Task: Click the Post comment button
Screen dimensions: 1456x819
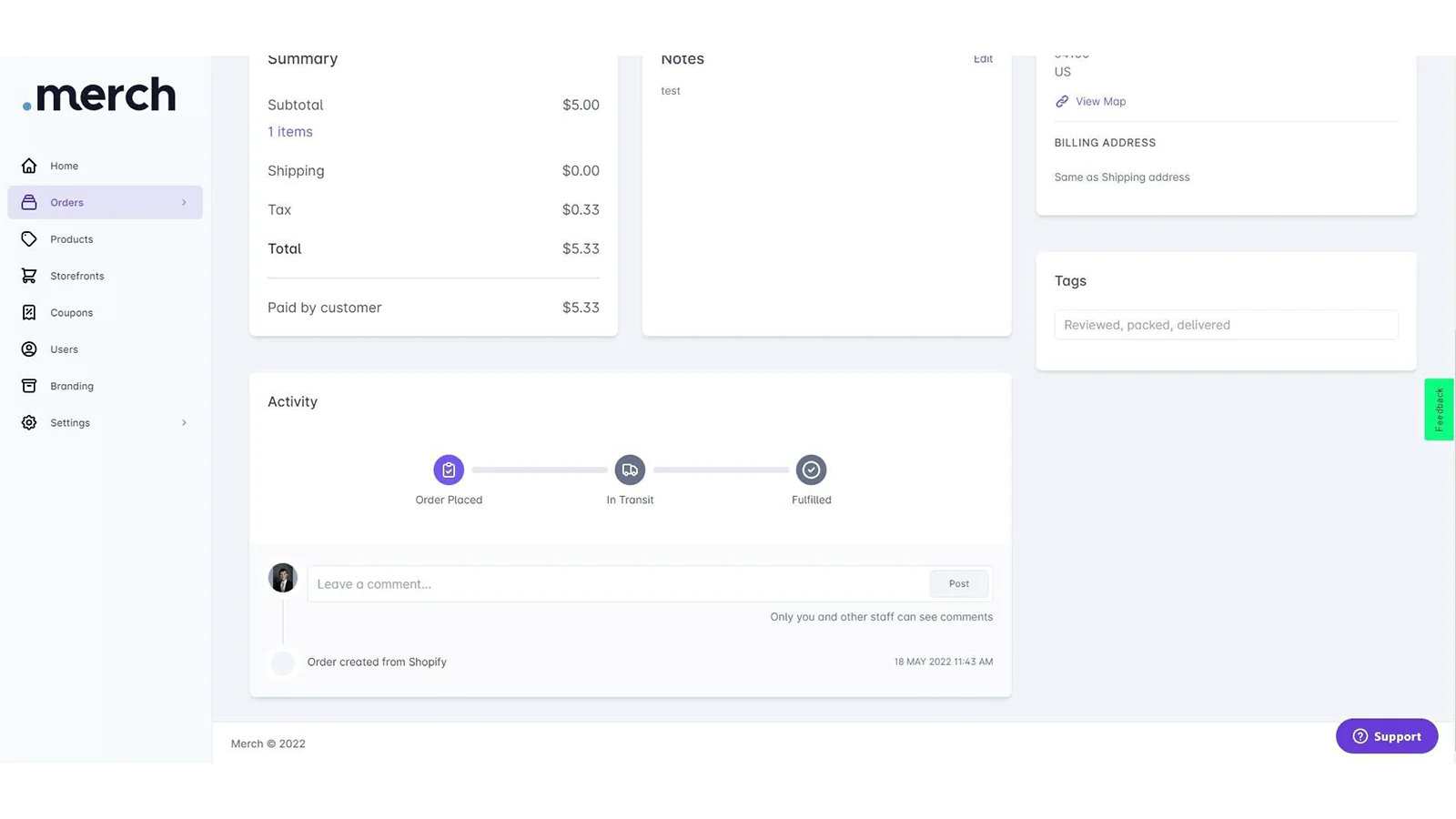Action: (x=959, y=583)
